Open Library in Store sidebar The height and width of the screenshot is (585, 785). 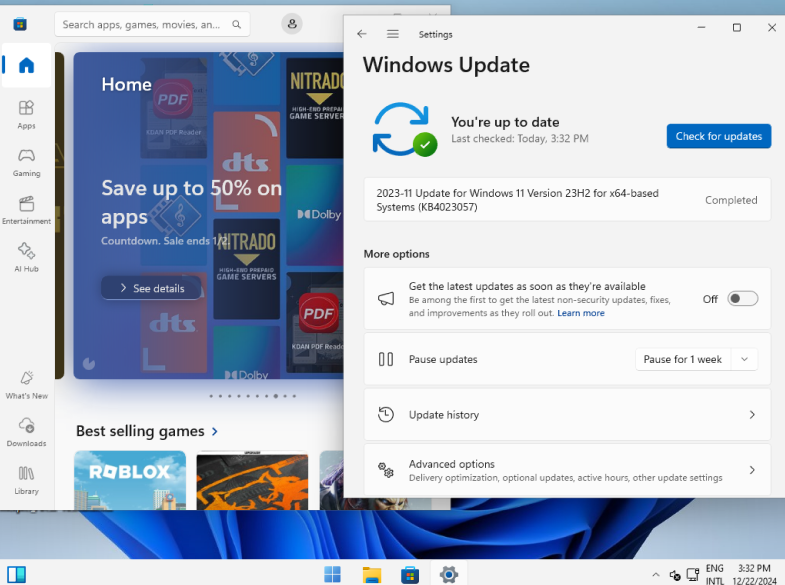click(26, 480)
